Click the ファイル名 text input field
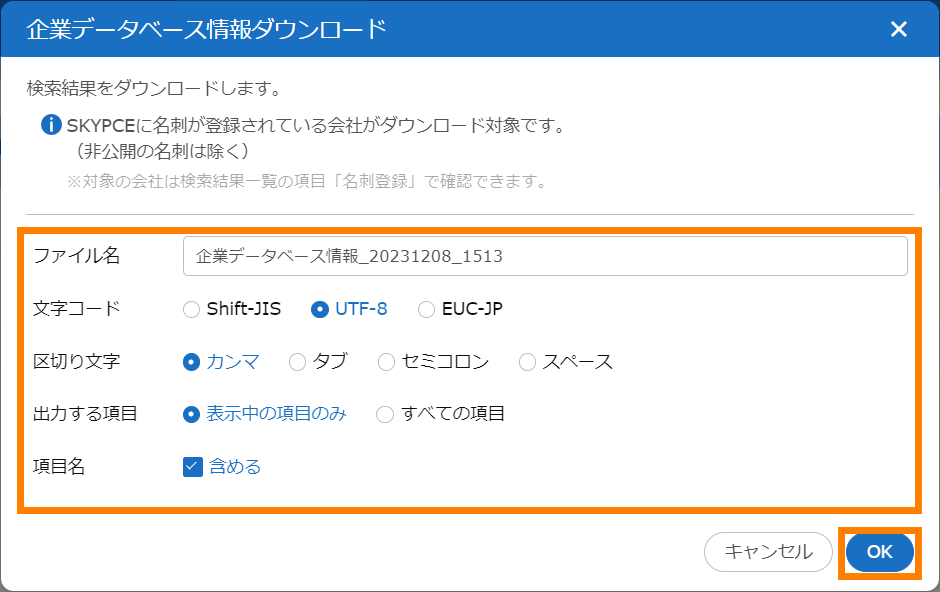This screenshot has width=940, height=592. [x=545, y=256]
